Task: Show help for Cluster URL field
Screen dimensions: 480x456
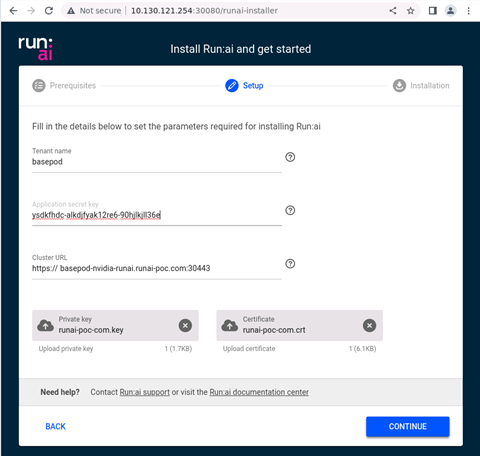Action: [290, 264]
